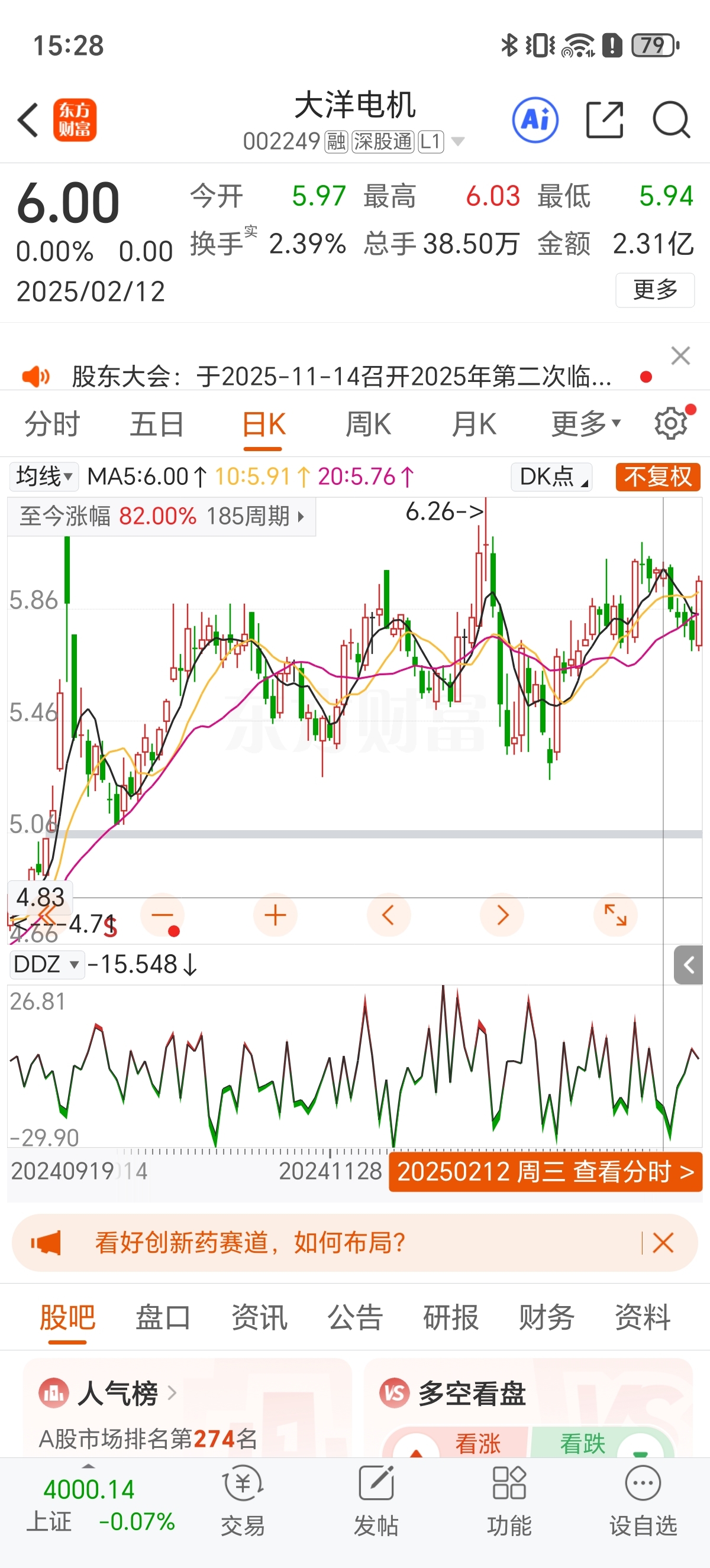Close the 创新药赛道 promo banner

coord(663,1242)
